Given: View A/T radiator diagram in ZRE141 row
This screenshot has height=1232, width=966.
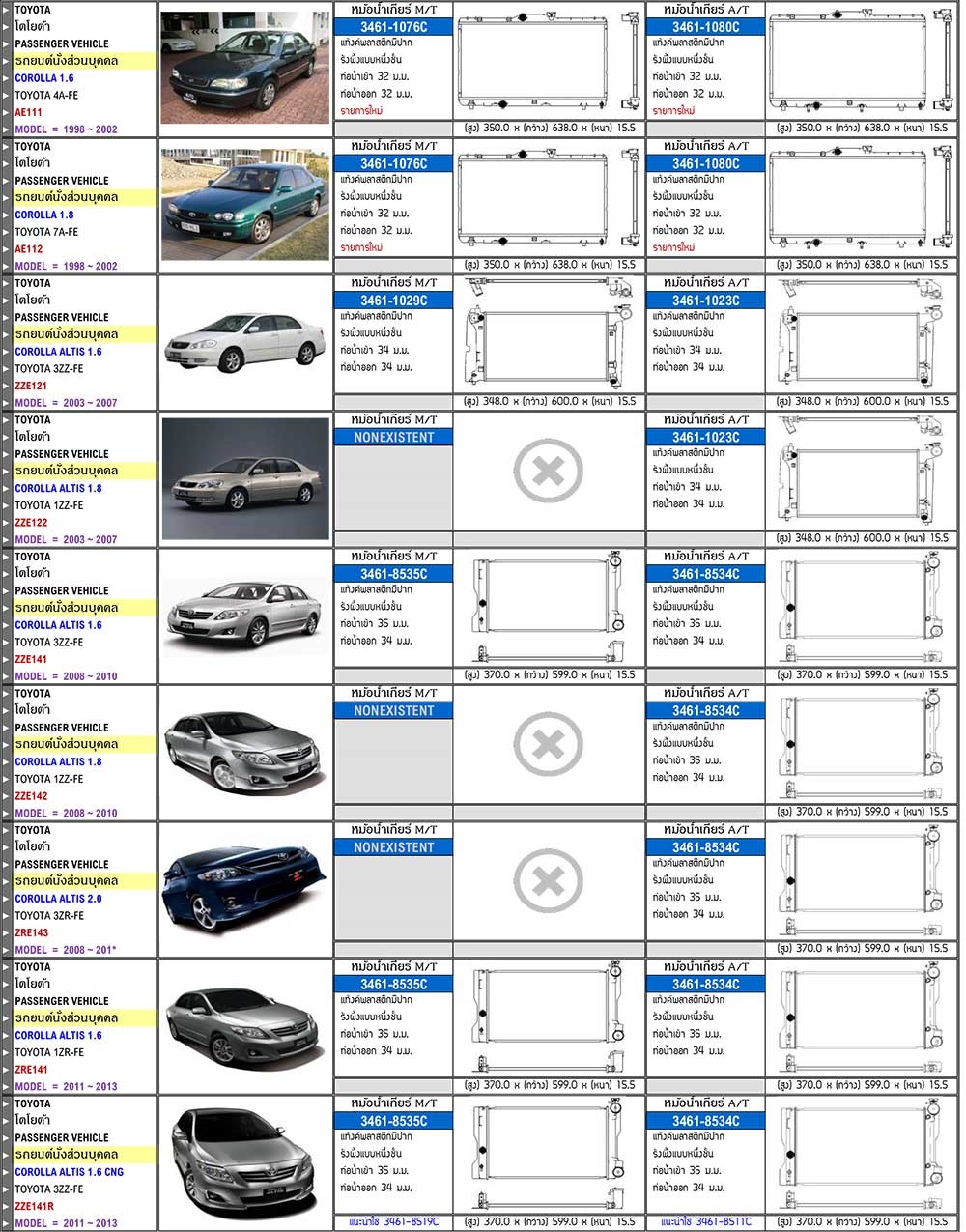Looking at the screenshot, I should click(x=861, y=1019).
